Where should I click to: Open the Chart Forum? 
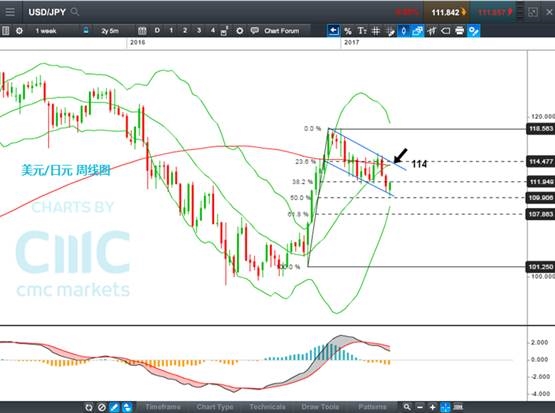point(275,31)
